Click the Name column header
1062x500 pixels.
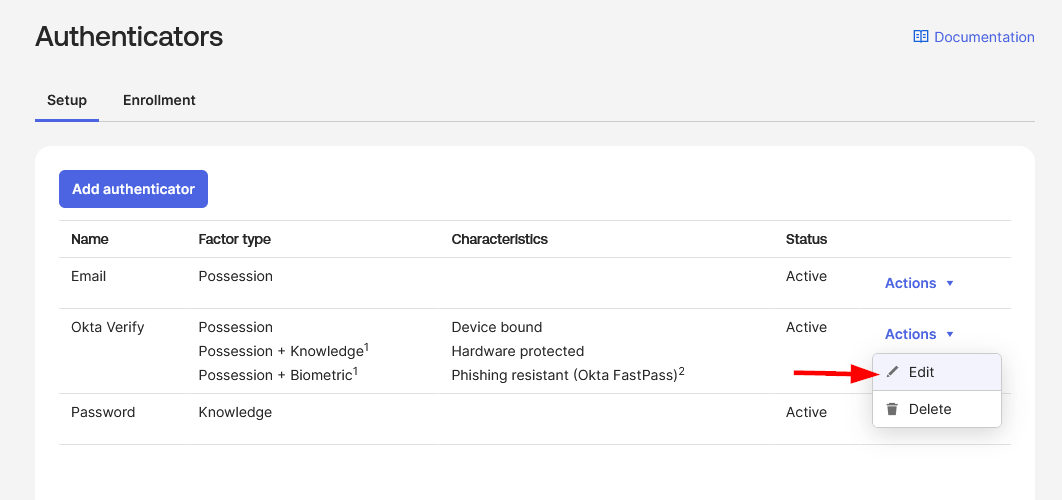[90, 239]
